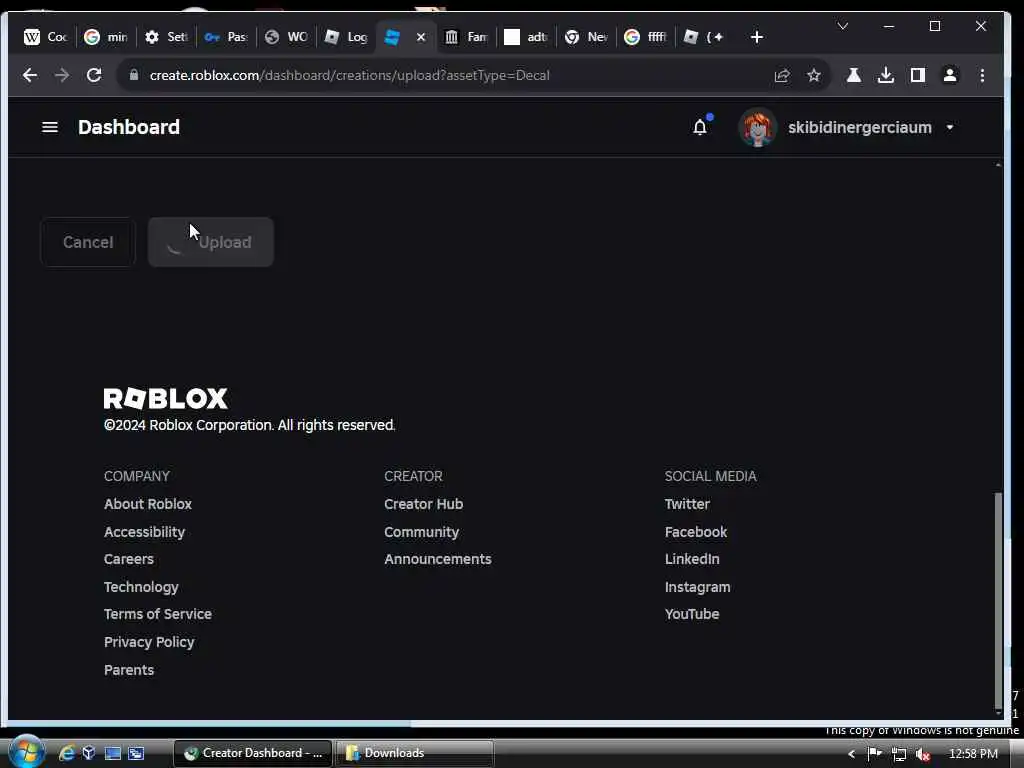Open the Parents link

(x=129, y=670)
